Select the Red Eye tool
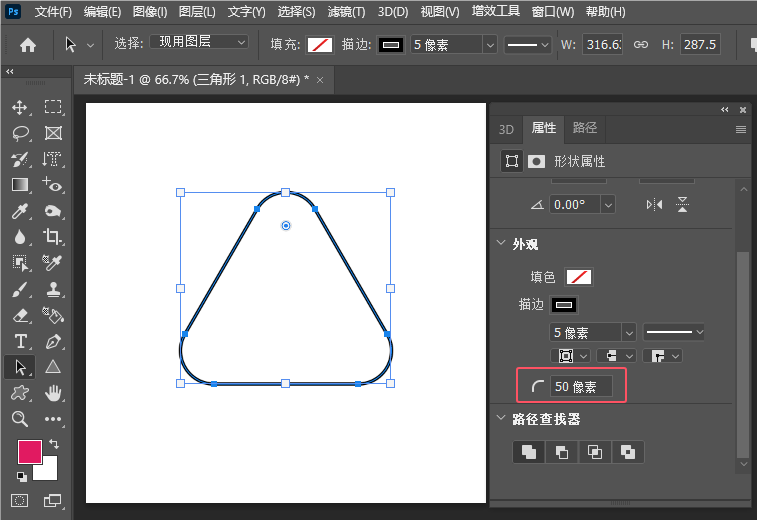 click(53, 185)
